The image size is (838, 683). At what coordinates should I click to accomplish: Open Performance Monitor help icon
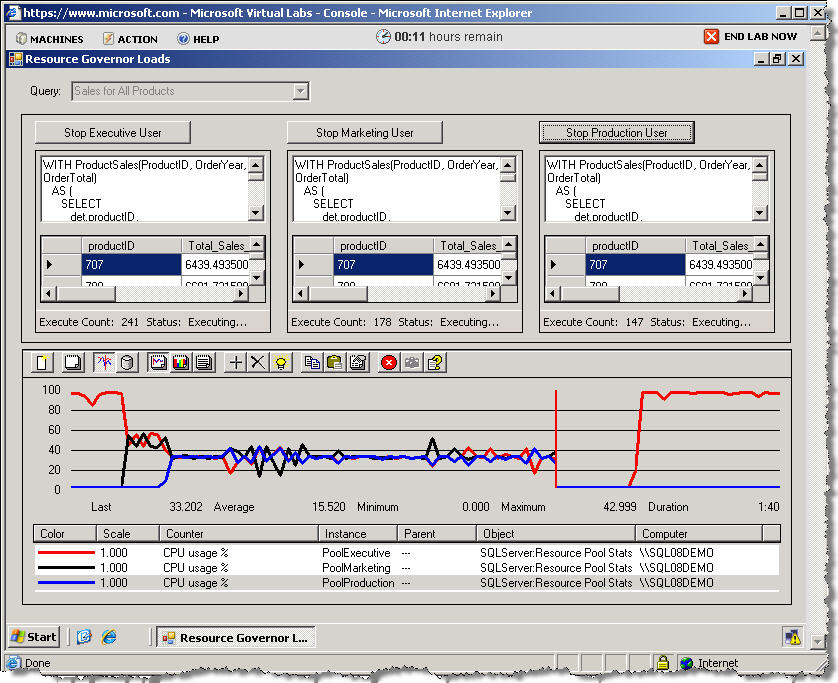coord(435,362)
